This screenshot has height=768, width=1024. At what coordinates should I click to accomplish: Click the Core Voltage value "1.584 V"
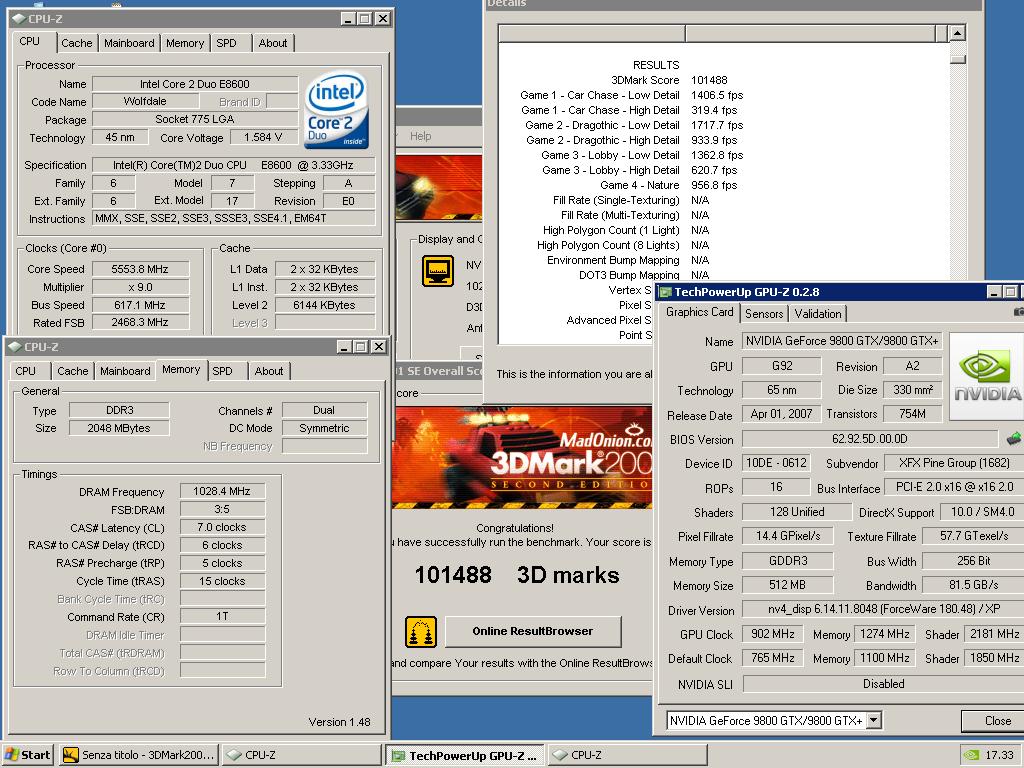(263, 138)
